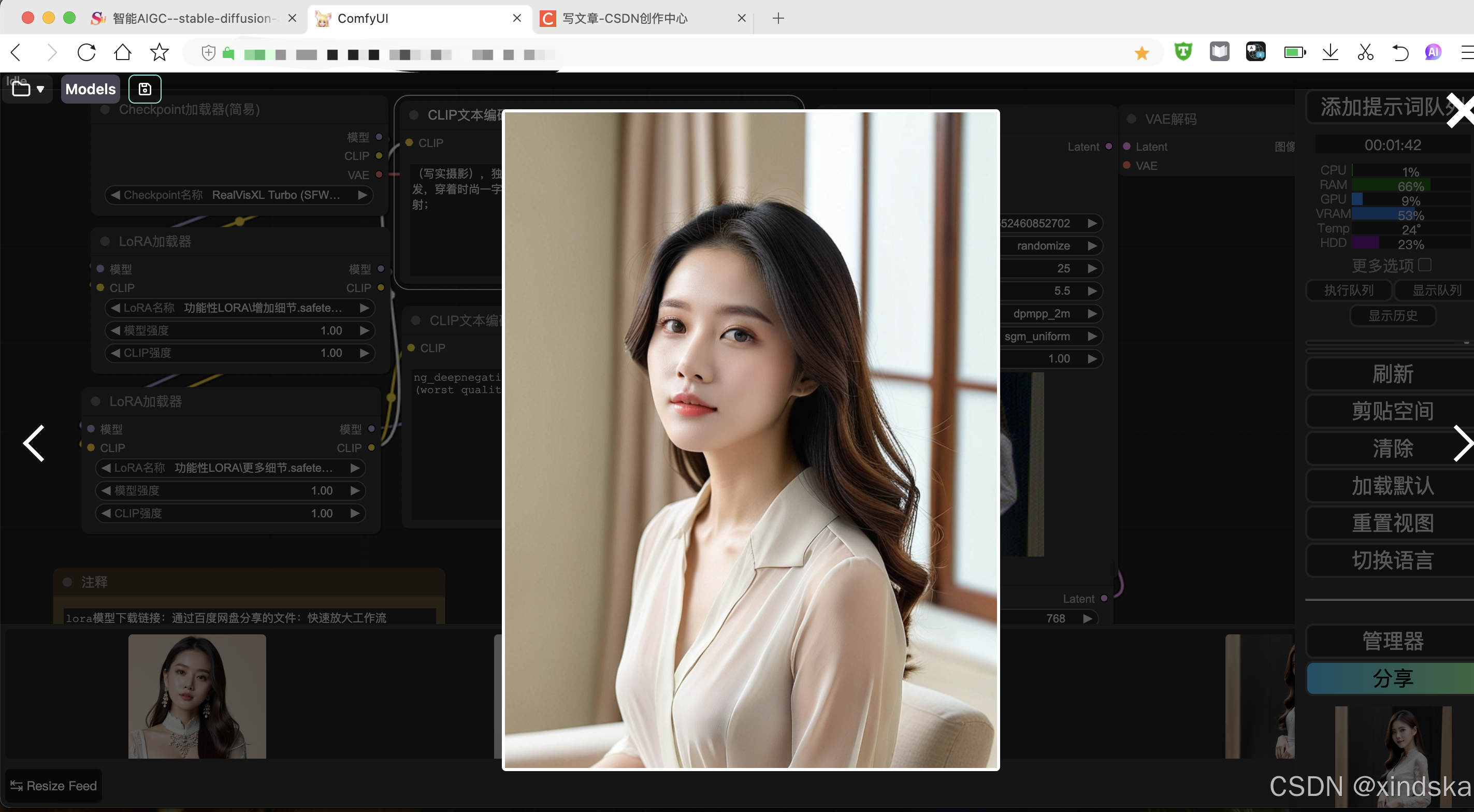Click the scissors screenshot tool icon
The height and width of the screenshot is (812, 1474).
[1365, 53]
